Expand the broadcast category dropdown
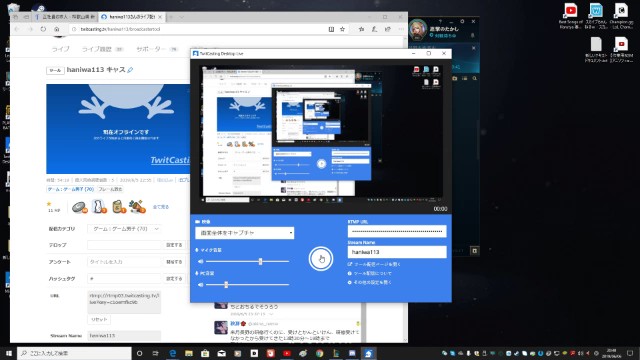640x360 pixels. pyautogui.click(x=124, y=229)
